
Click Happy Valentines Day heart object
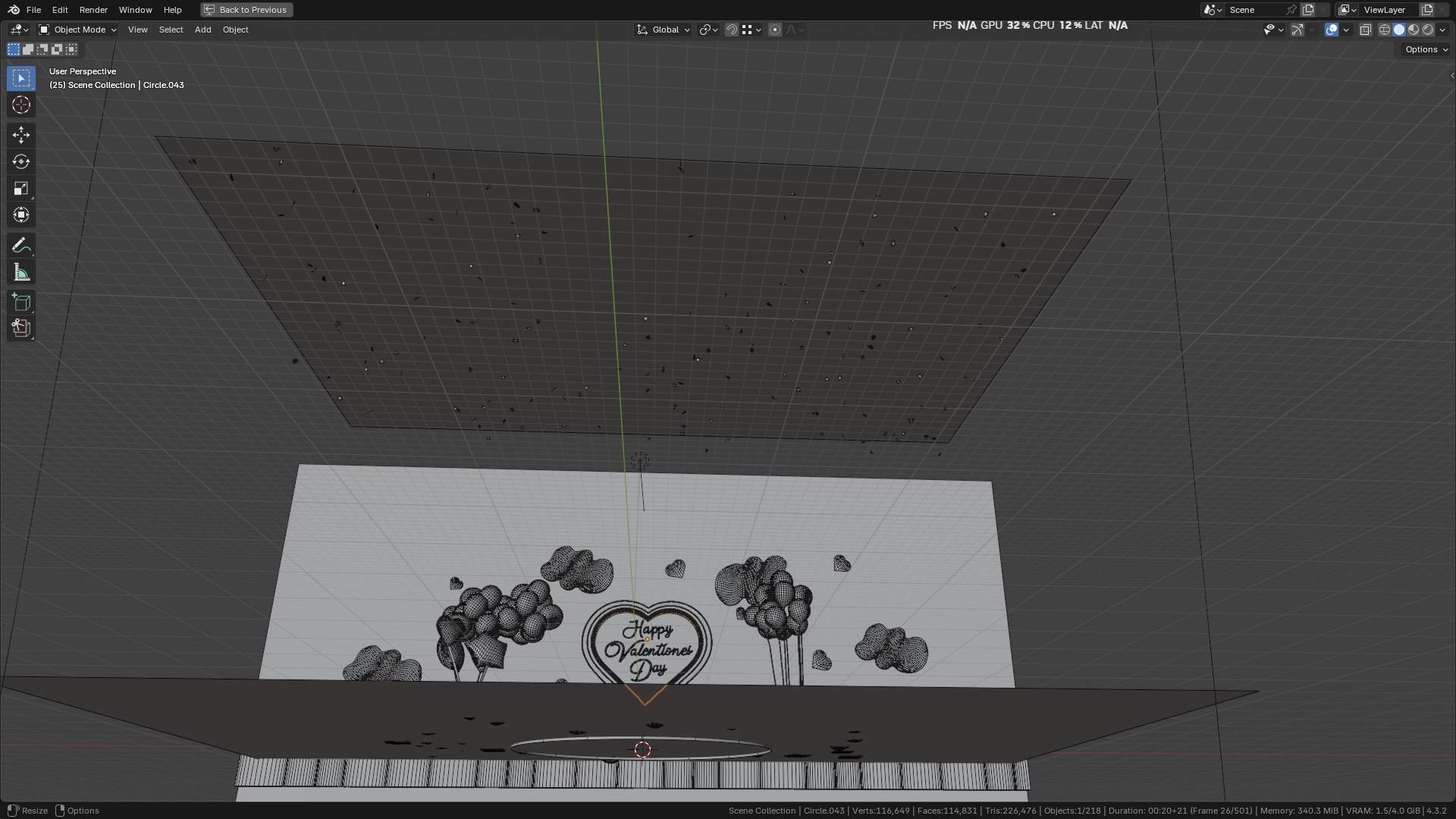click(x=647, y=650)
